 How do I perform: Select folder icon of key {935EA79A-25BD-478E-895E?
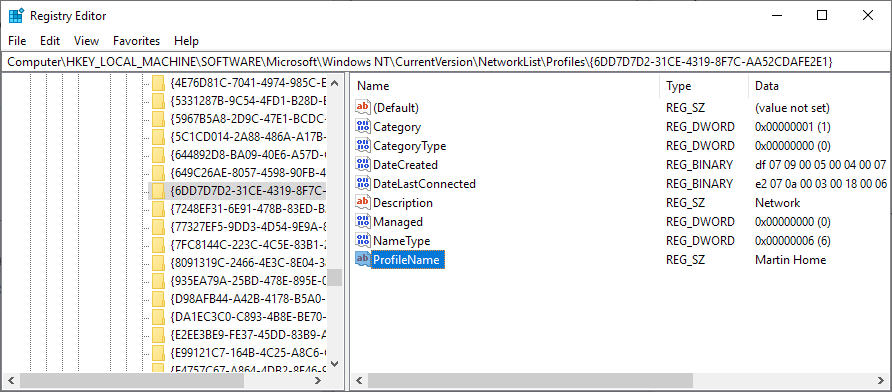click(158, 280)
